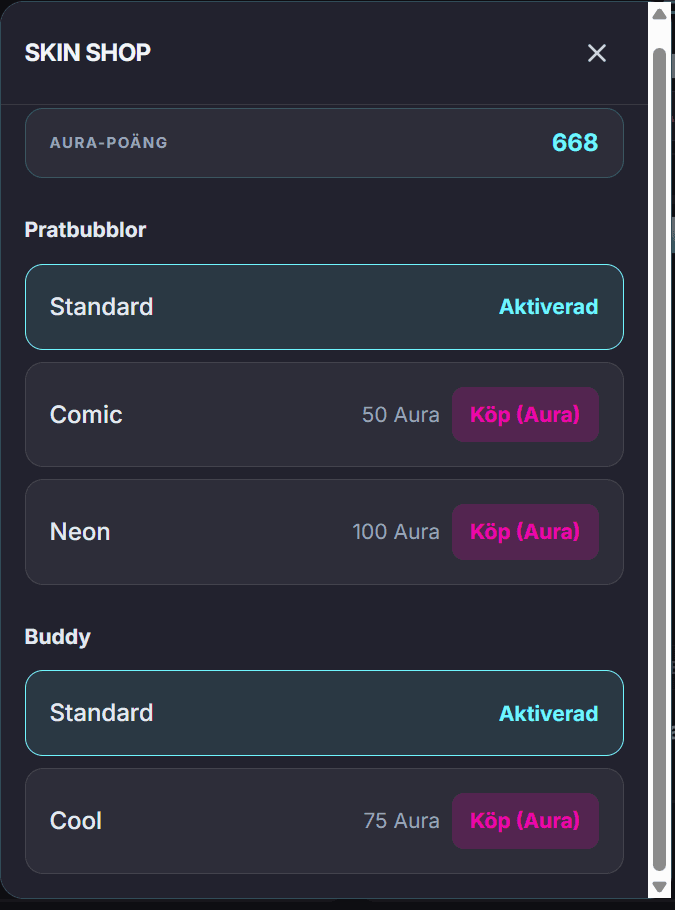Click the 100 Aura price
This screenshot has height=910, width=675.
click(396, 532)
